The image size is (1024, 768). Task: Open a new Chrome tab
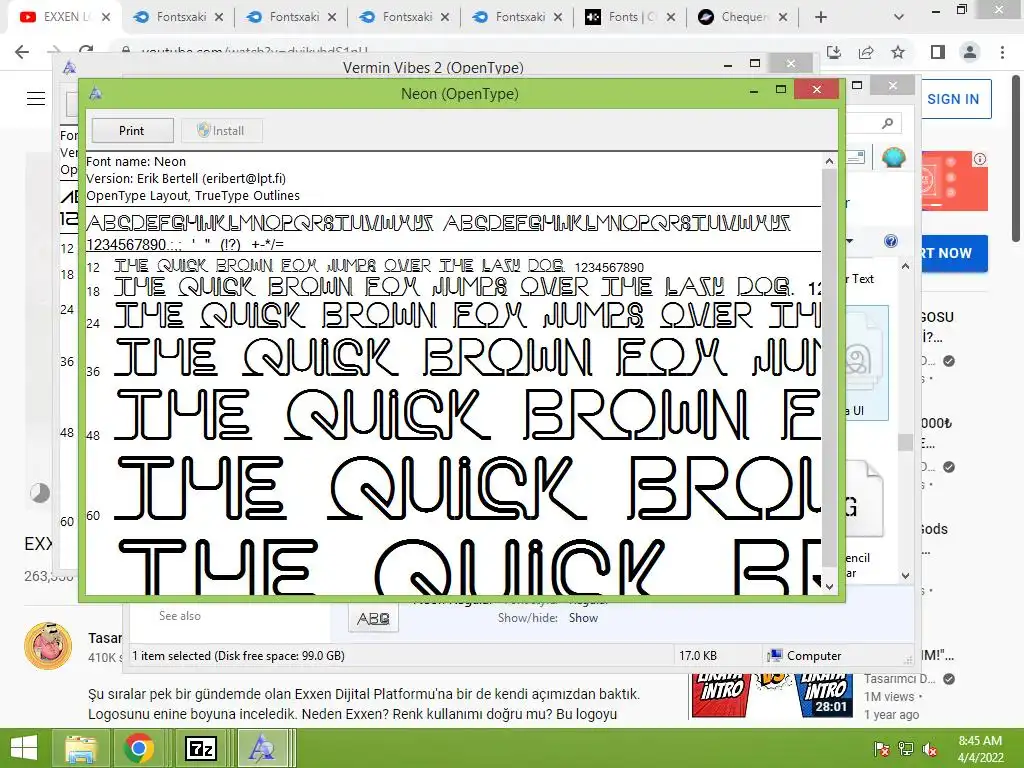point(821,18)
